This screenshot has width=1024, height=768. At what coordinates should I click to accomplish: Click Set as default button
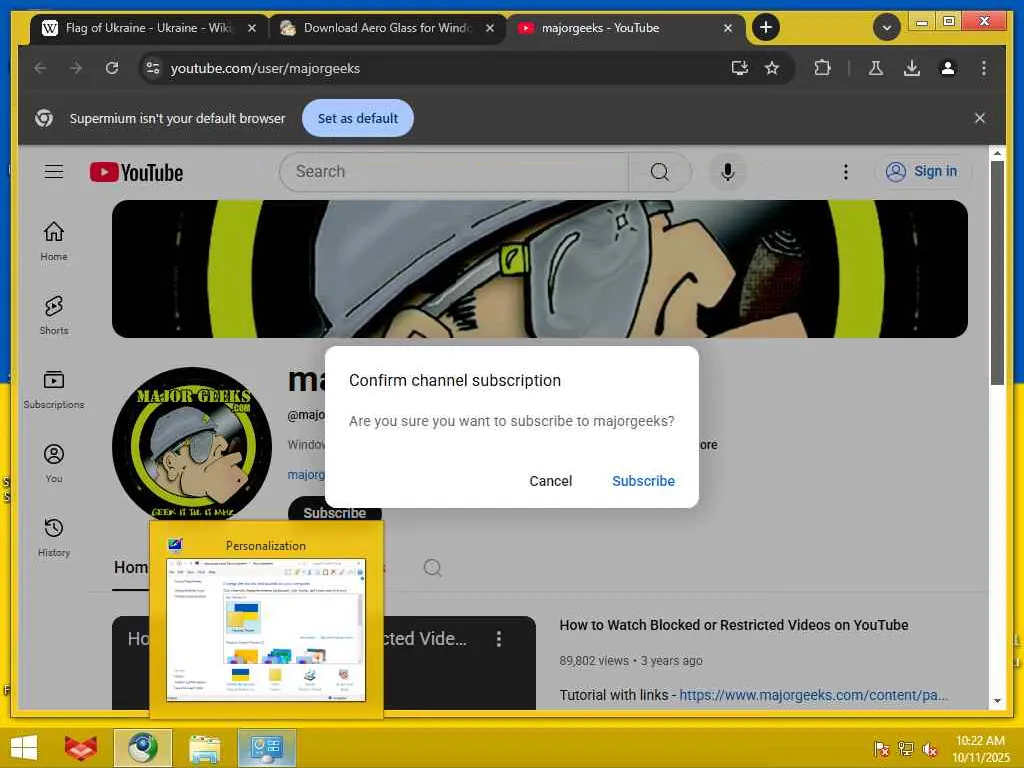357,118
